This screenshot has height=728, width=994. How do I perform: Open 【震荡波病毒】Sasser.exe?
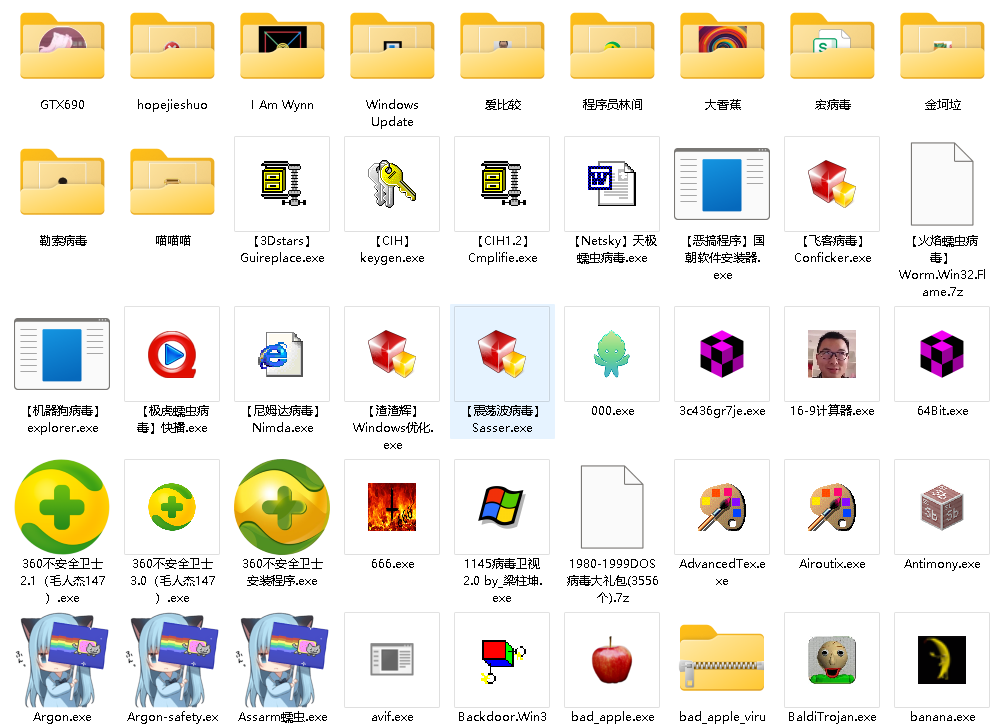click(502, 353)
